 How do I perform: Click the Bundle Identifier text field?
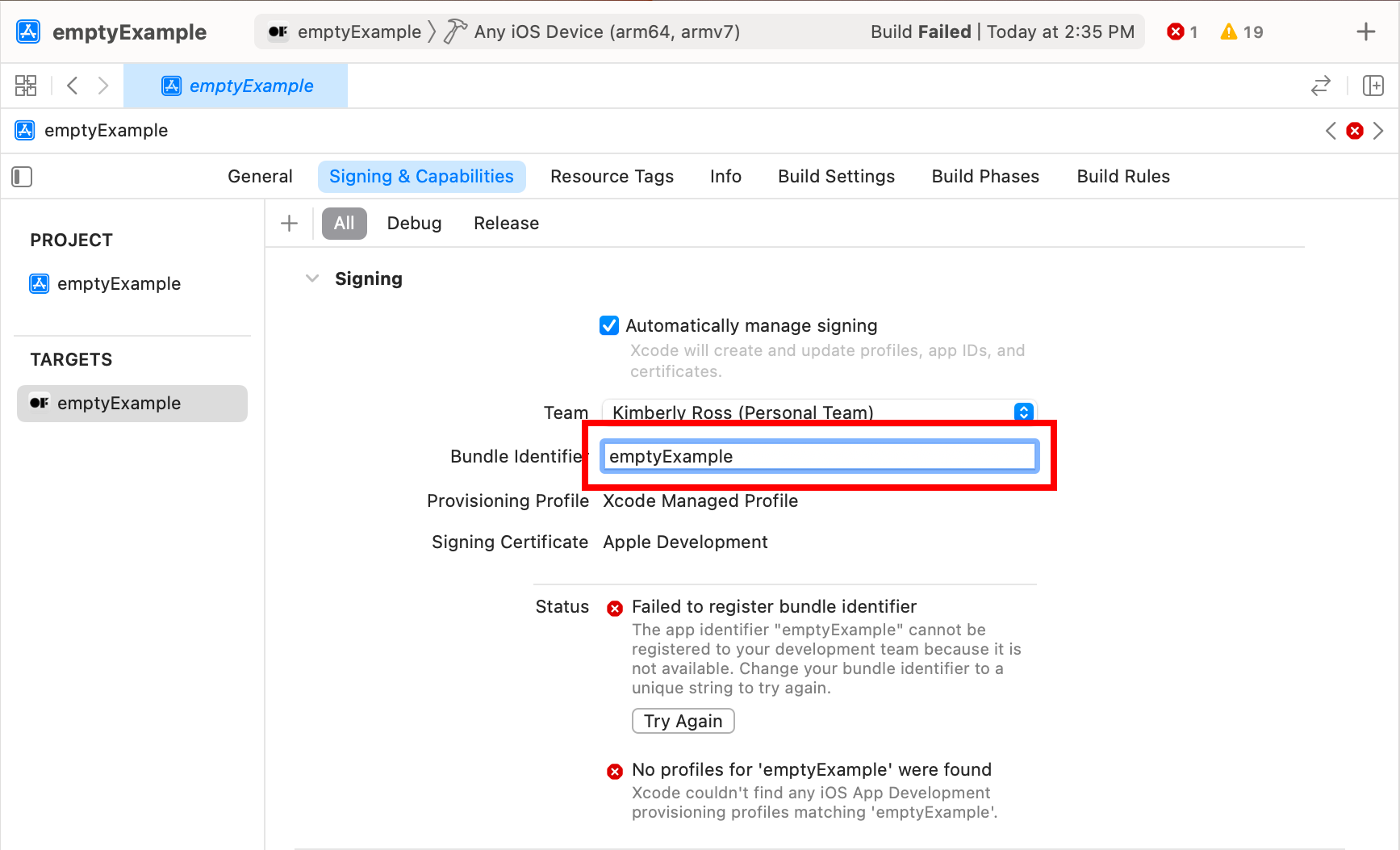[x=819, y=457]
